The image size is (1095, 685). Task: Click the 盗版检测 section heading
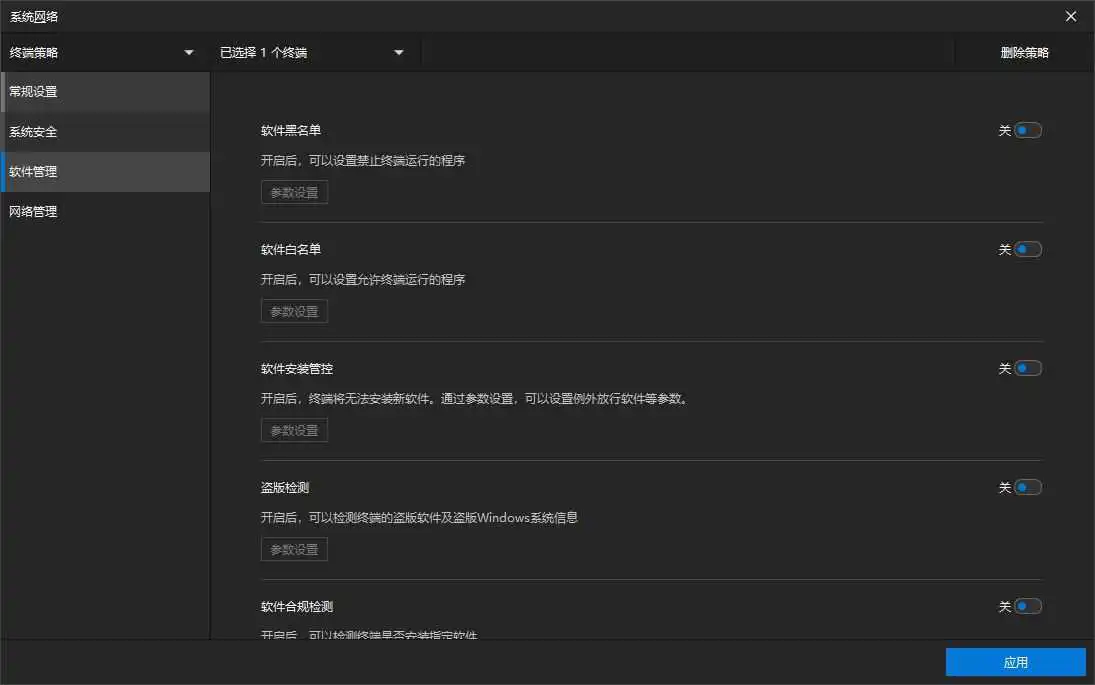(x=285, y=488)
